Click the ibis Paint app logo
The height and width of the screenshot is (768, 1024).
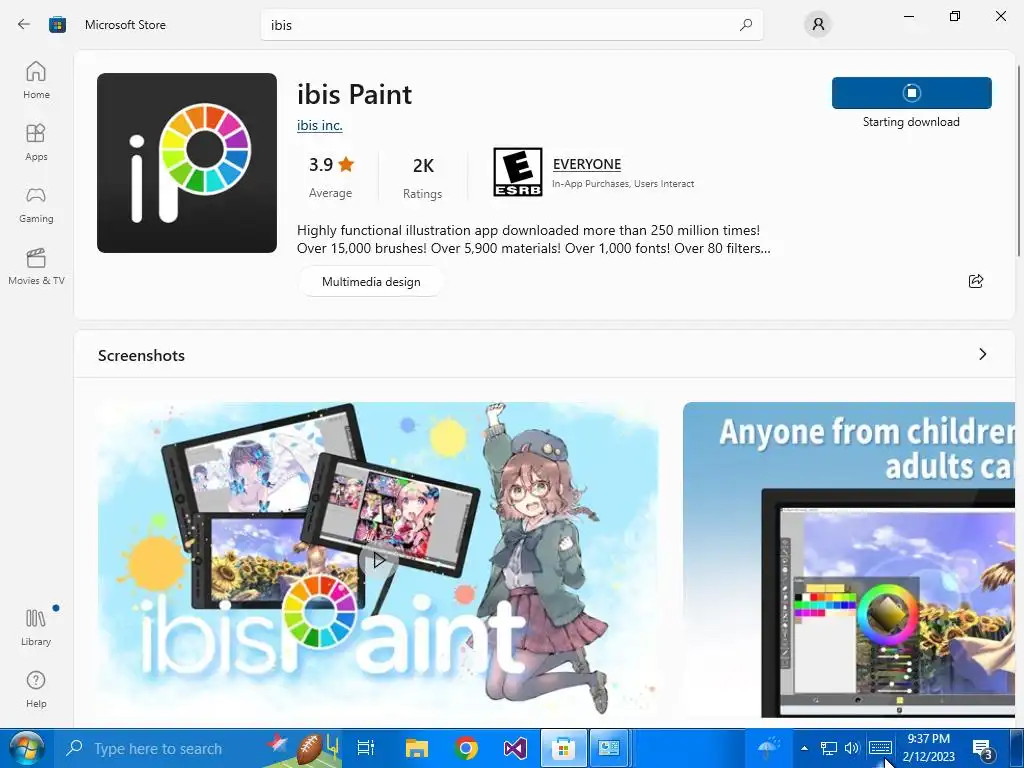pos(187,163)
